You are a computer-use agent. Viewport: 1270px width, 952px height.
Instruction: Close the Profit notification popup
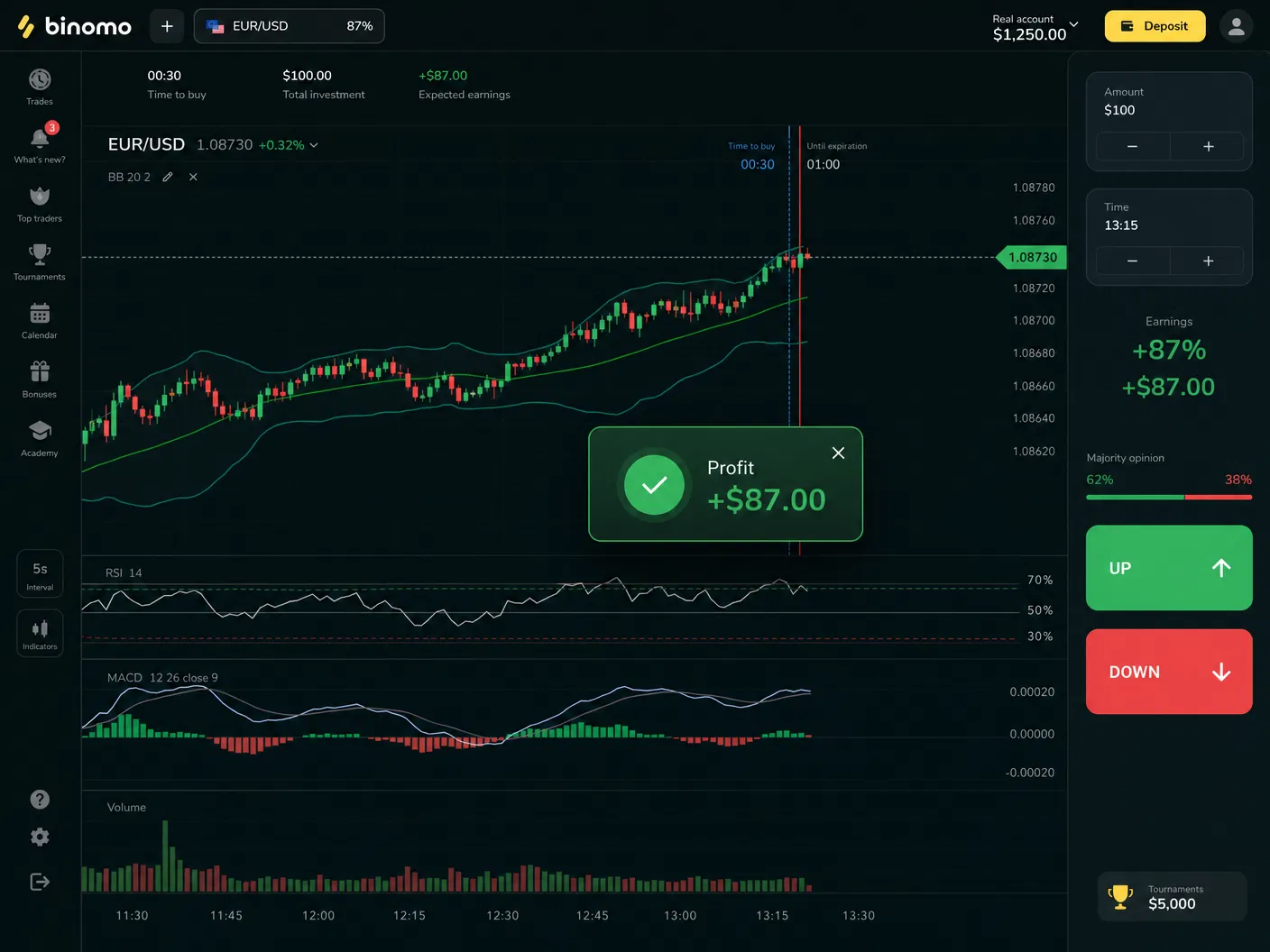(838, 453)
